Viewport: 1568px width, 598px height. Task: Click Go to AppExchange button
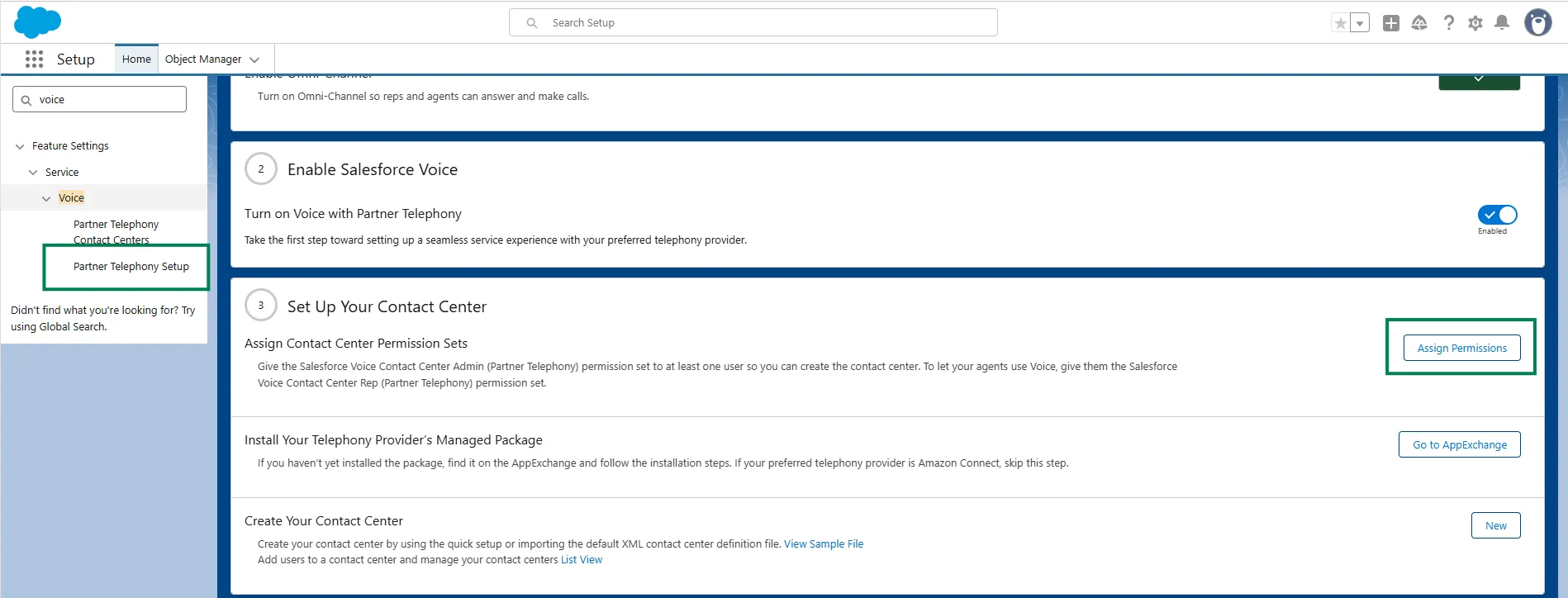(x=1459, y=444)
